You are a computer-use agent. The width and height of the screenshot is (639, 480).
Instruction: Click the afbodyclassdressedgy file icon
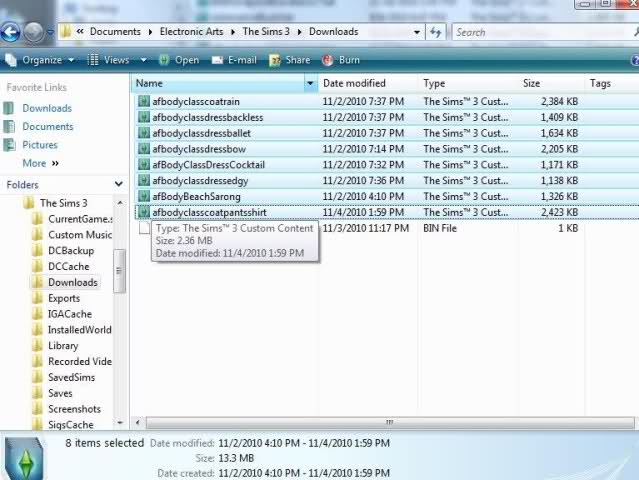[143, 181]
